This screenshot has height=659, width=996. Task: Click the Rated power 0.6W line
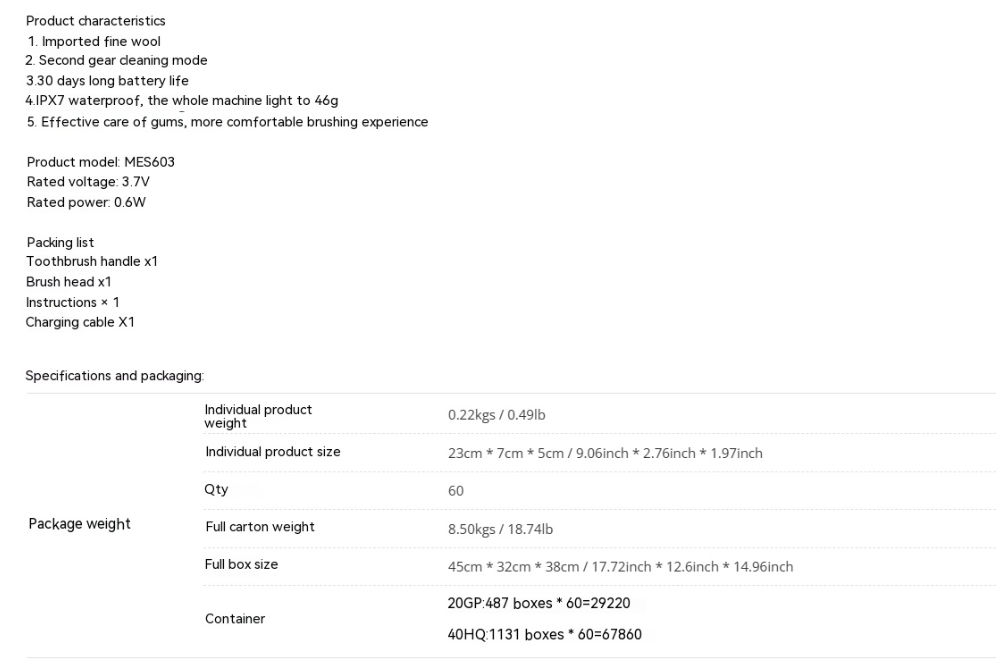click(x=86, y=202)
